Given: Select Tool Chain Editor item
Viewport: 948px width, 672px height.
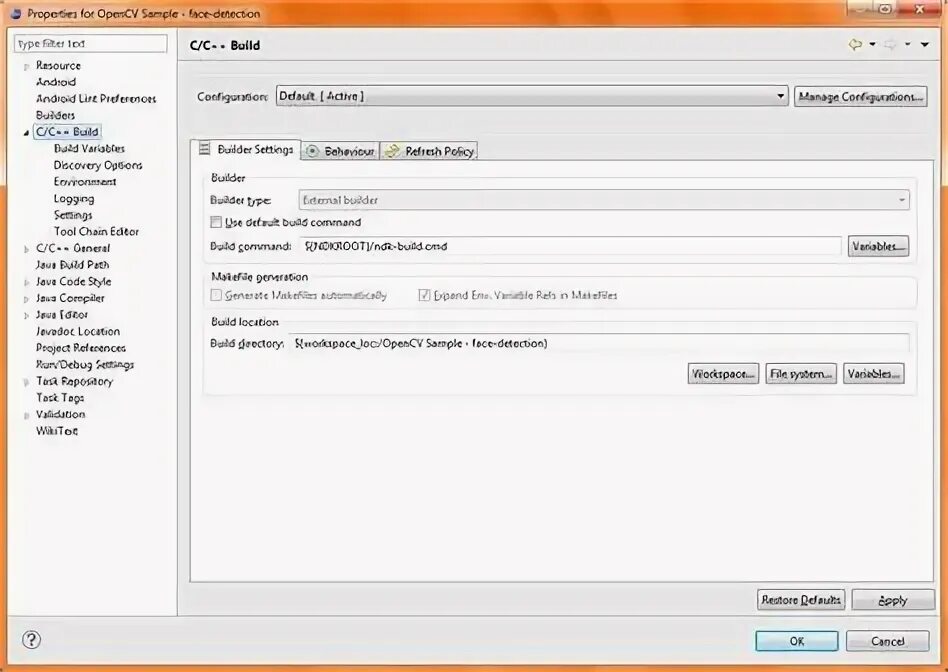Looking at the screenshot, I should point(96,231).
